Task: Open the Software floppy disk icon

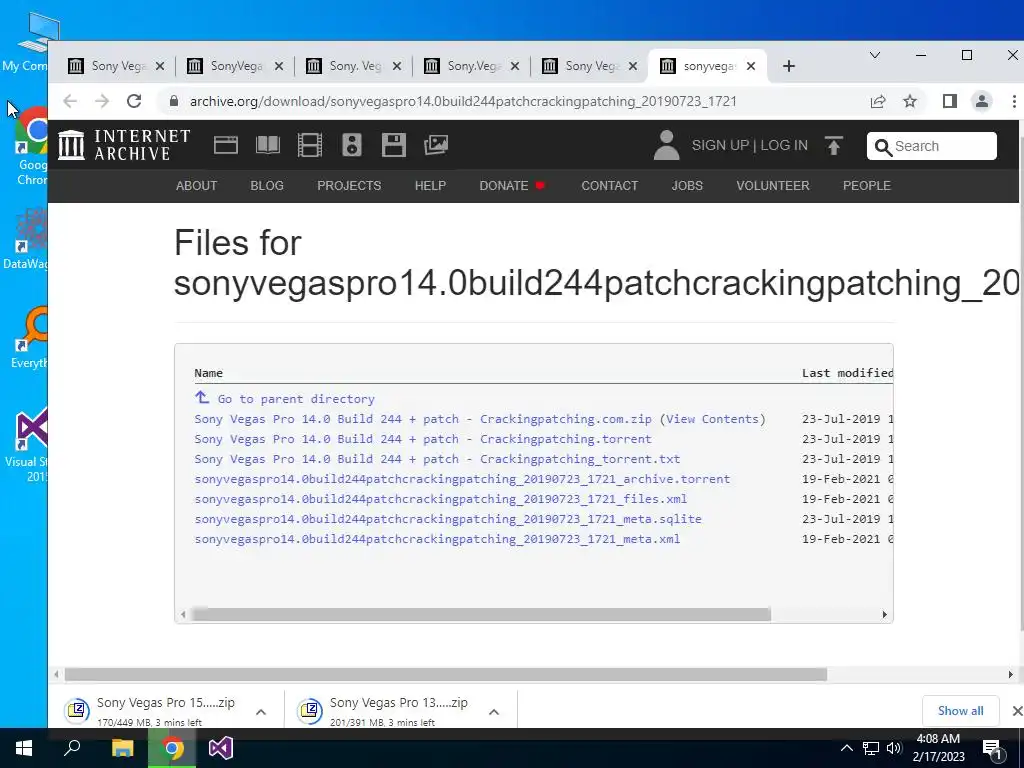Action: click(x=394, y=144)
